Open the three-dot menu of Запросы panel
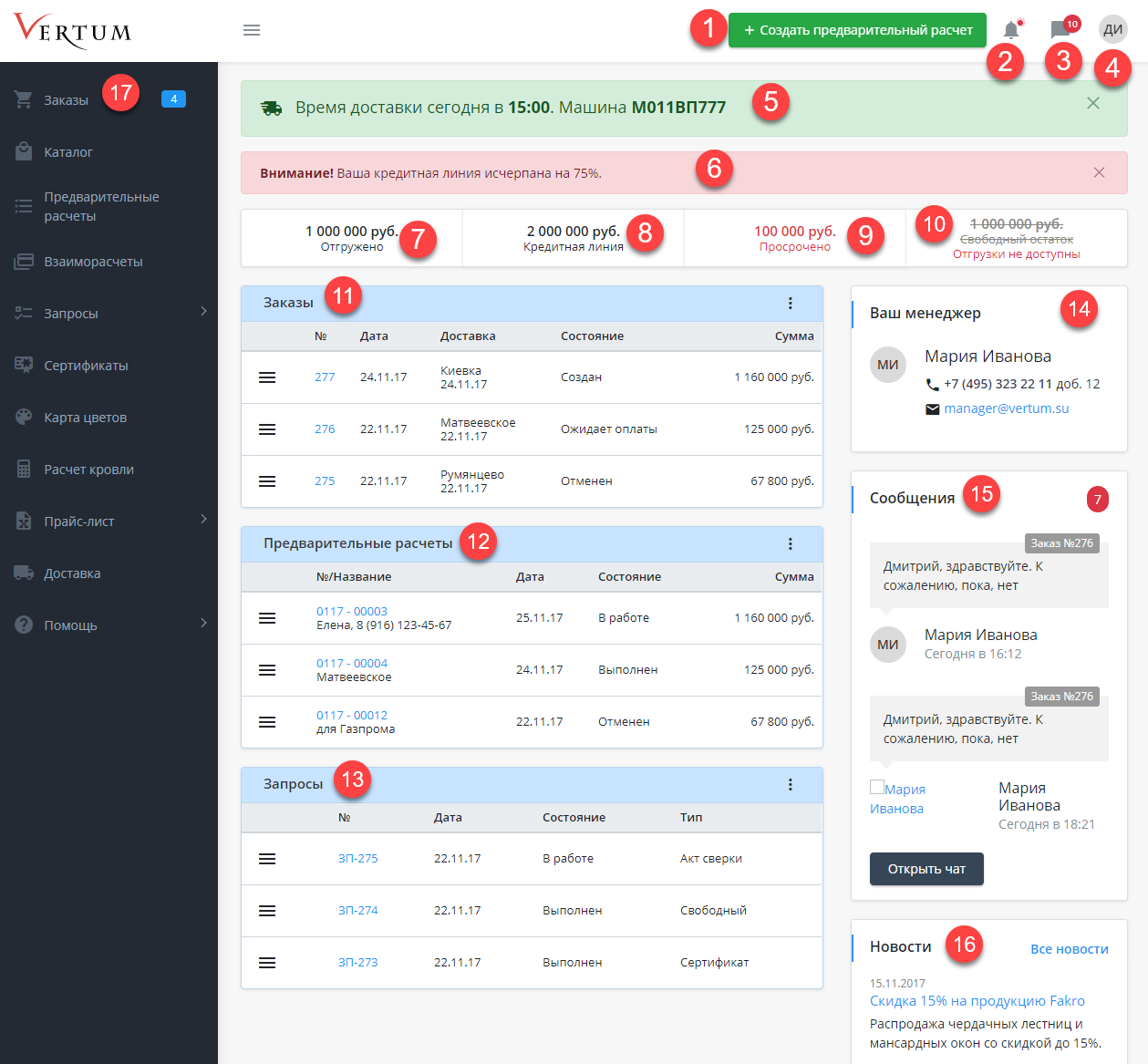 point(790,785)
